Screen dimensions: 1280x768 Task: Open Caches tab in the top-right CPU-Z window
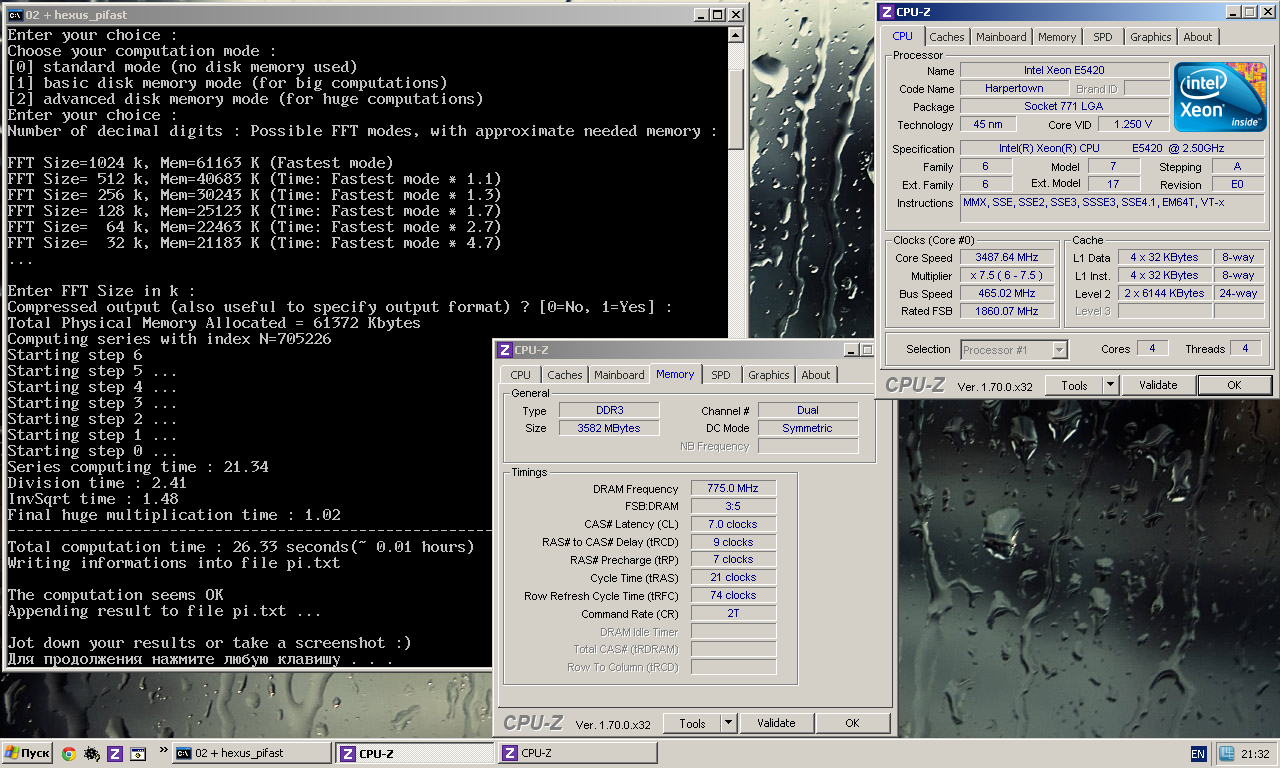click(x=947, y=37)
